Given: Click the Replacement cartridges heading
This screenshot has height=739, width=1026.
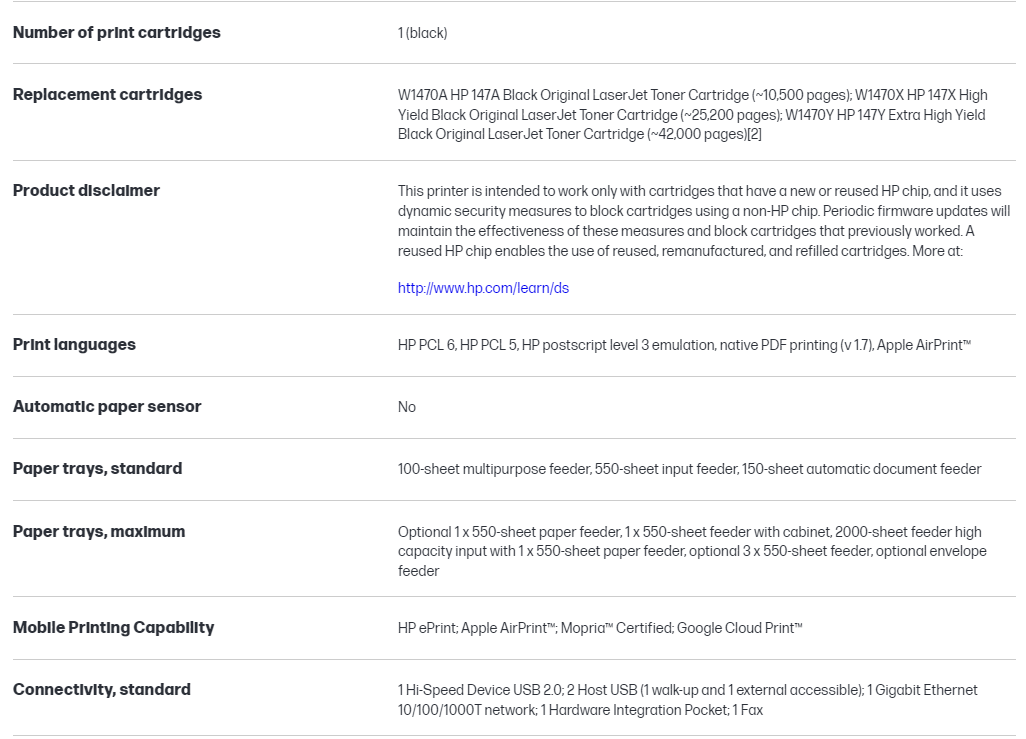Looking at the screenshot, I should [107, 94].
